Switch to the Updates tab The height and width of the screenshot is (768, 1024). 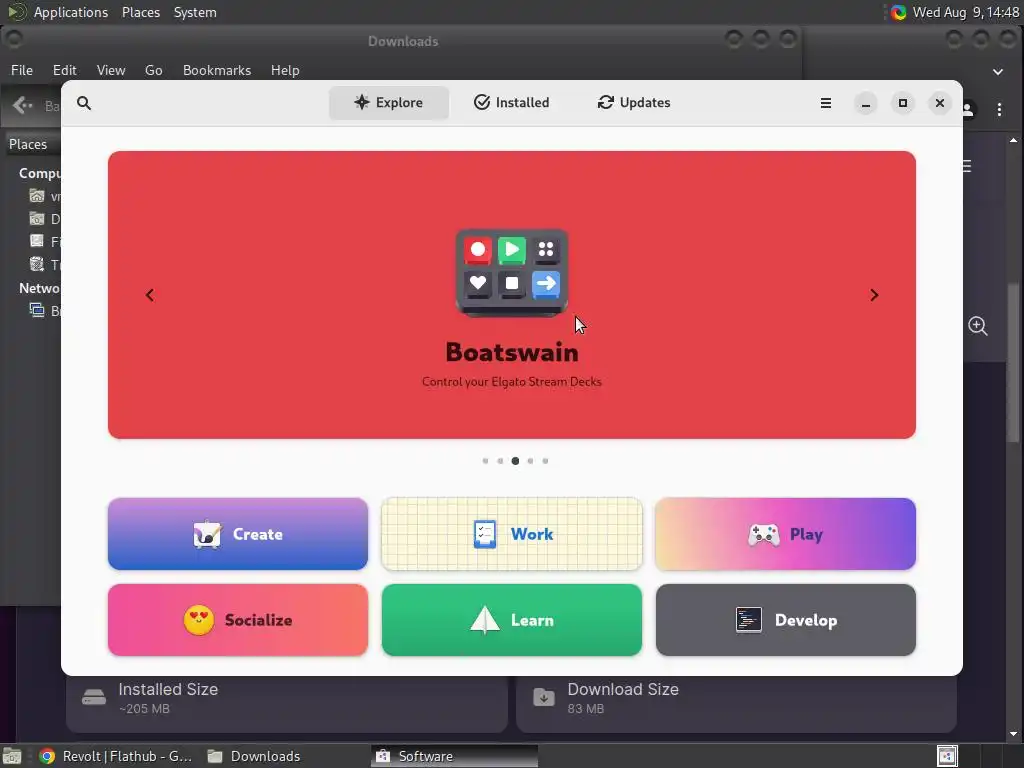633,103
